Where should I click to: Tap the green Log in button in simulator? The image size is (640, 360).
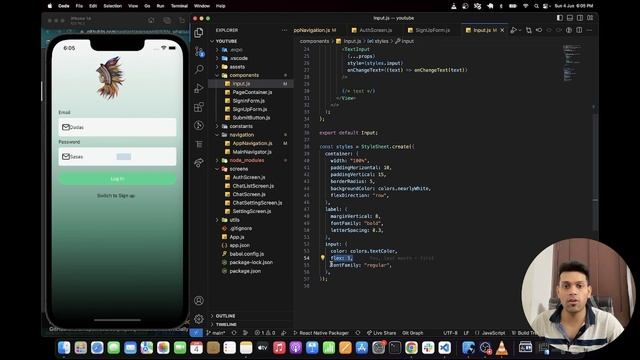(x=117, y=179)
